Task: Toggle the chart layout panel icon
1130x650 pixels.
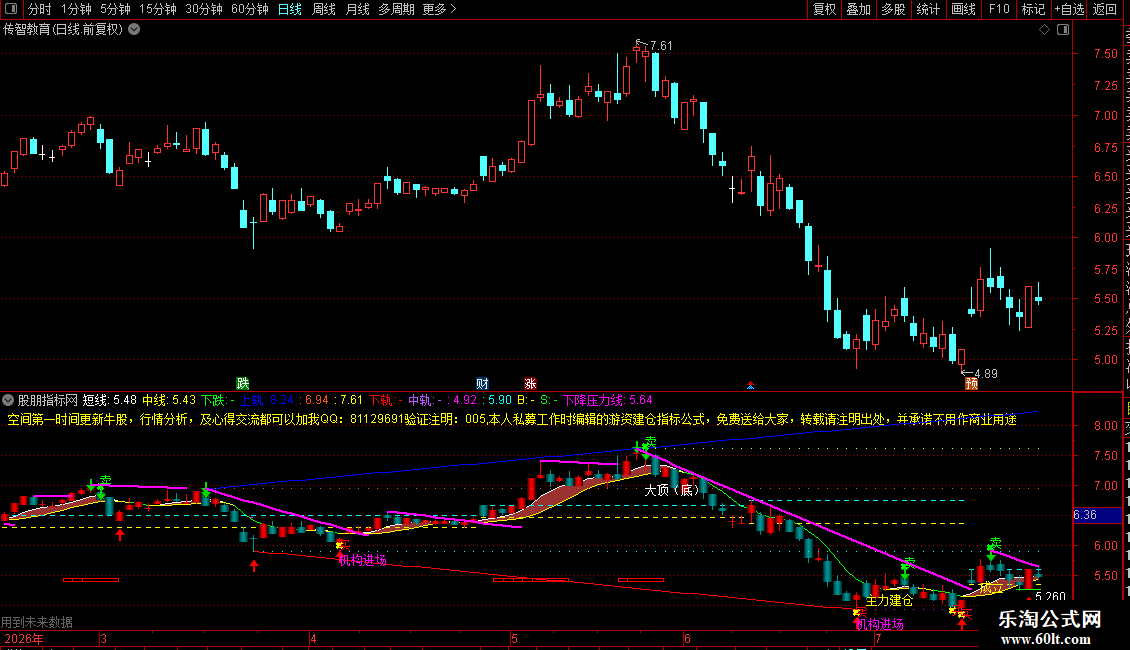Action: pos(1063,30)
